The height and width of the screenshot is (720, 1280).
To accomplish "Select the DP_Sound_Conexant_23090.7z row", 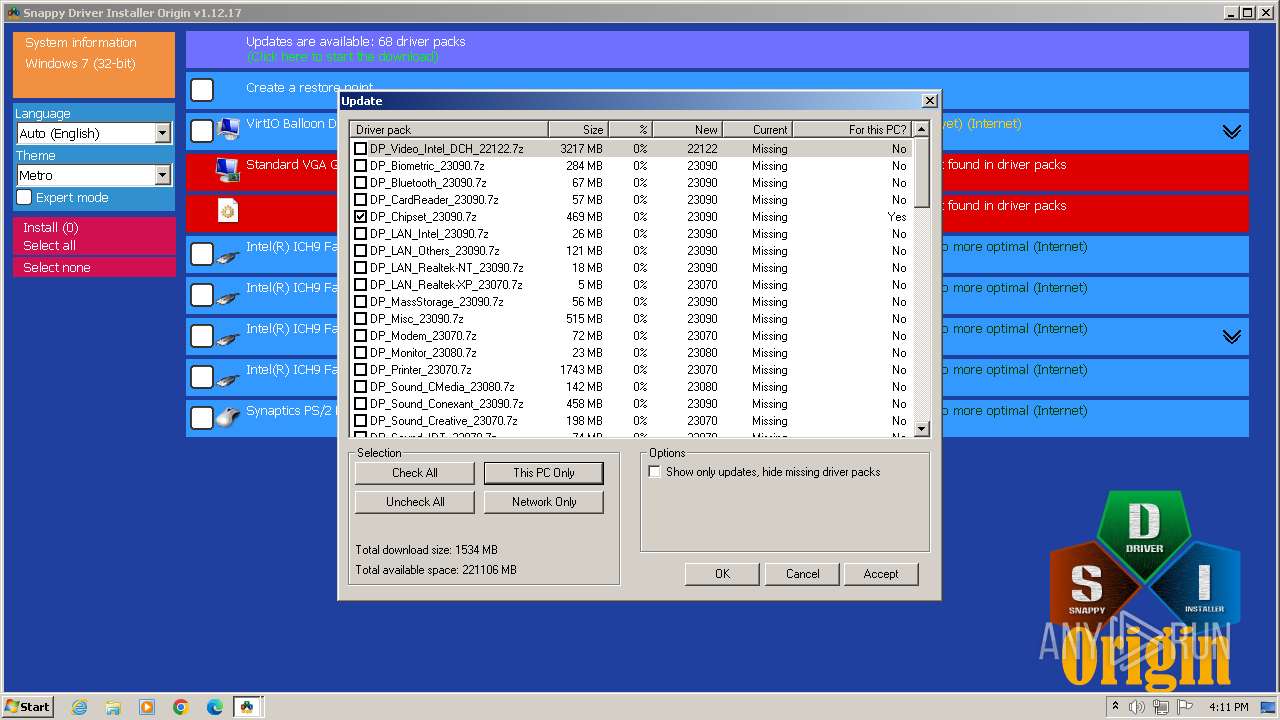I will tap(630, 404).
